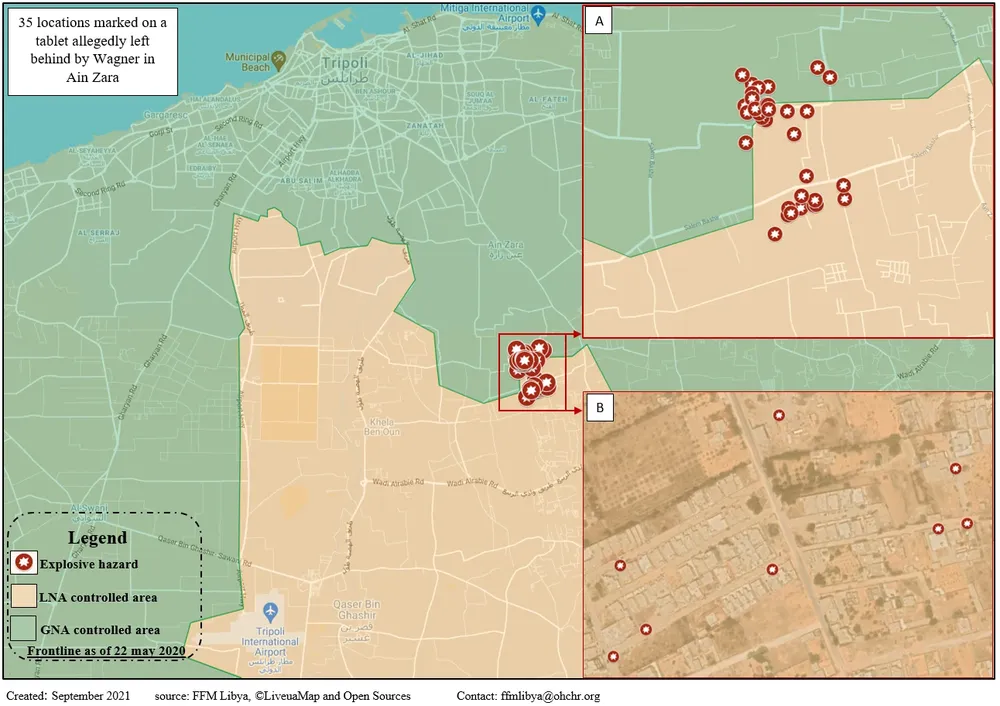Pick the LNA controlled area color swatch

pyautogui.click(x=24, y=598)
